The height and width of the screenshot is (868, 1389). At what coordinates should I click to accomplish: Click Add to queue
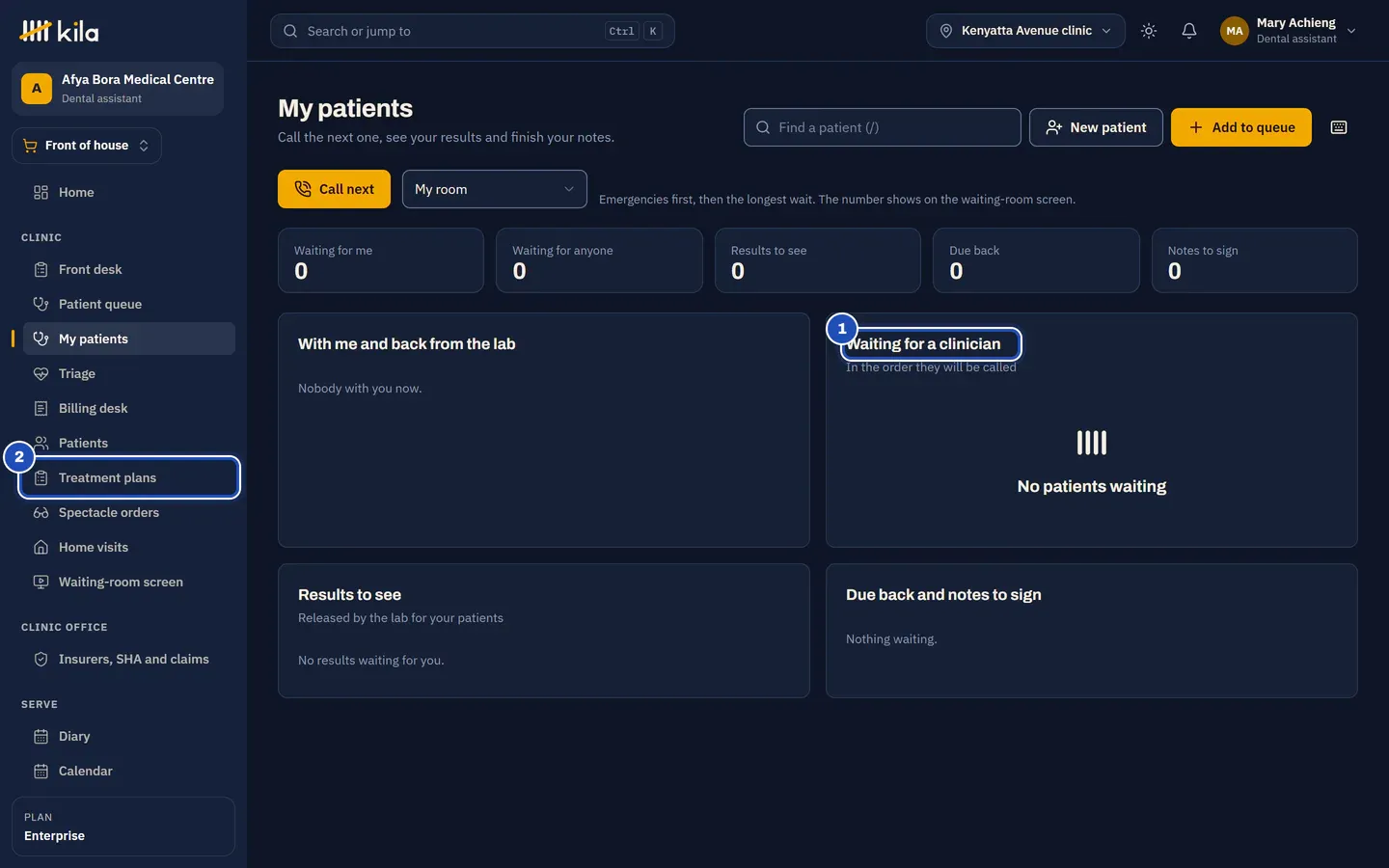pos(1241,127)
